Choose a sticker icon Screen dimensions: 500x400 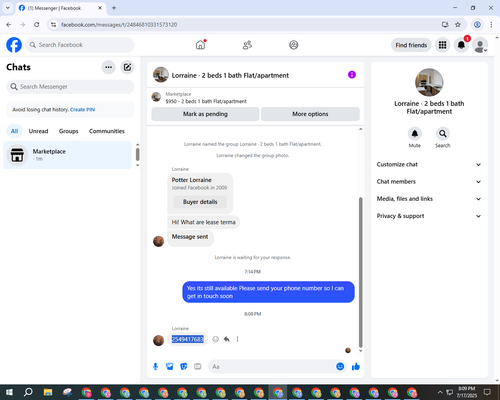[184, 367]
